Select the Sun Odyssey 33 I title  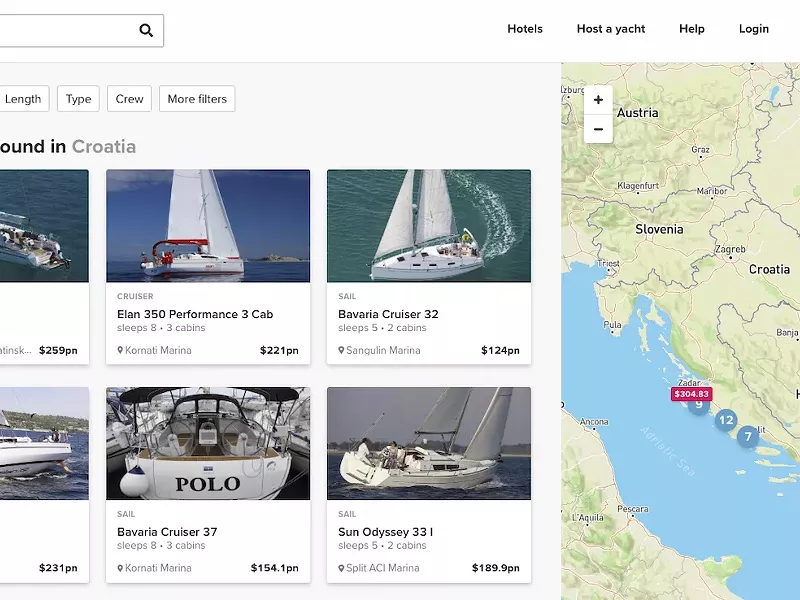tap(385, 532)
